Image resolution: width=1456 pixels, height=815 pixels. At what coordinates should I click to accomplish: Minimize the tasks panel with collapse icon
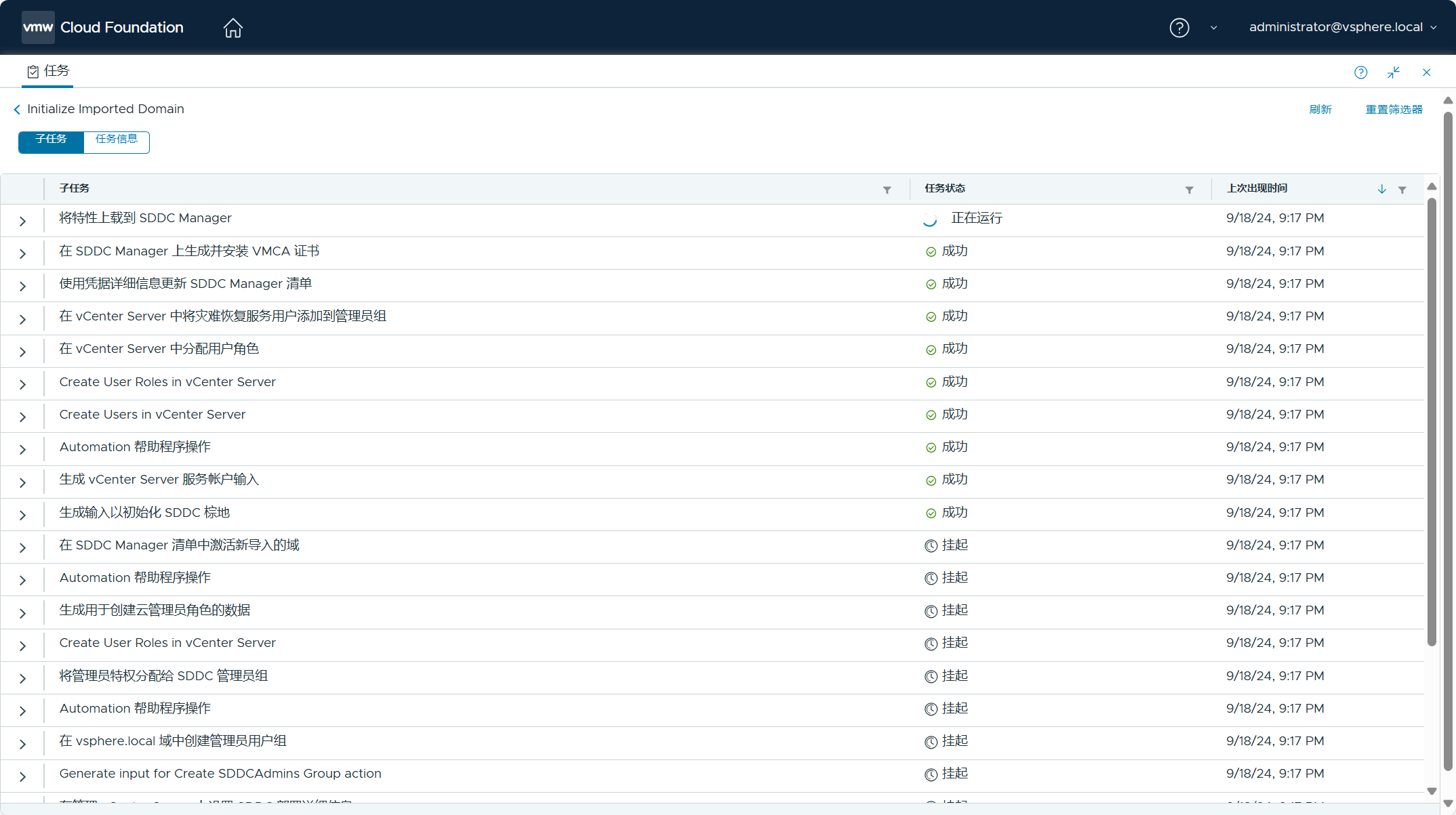click(1394, 72)
